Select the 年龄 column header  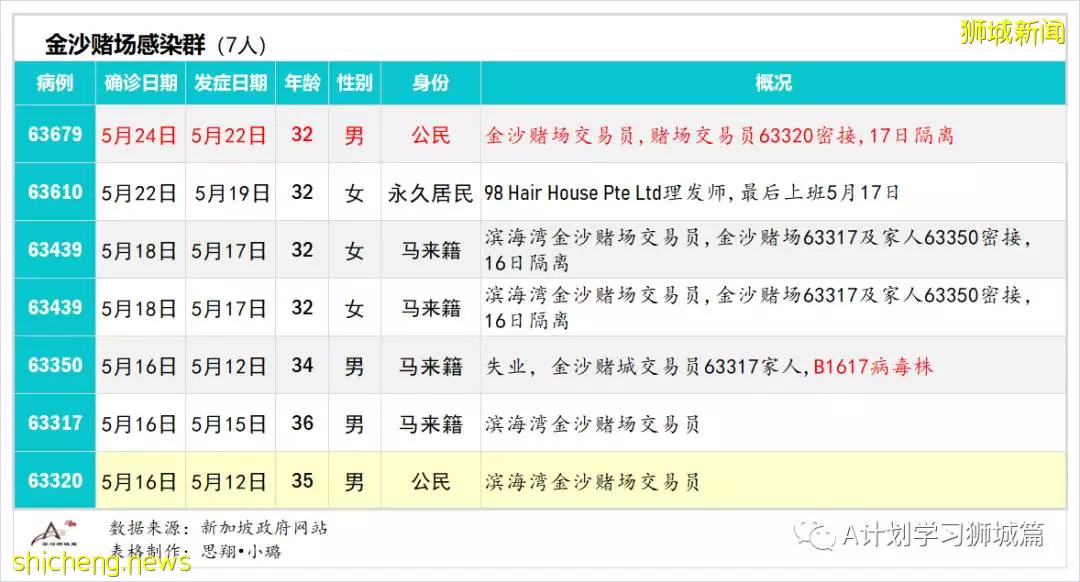[x=302, y=83]
